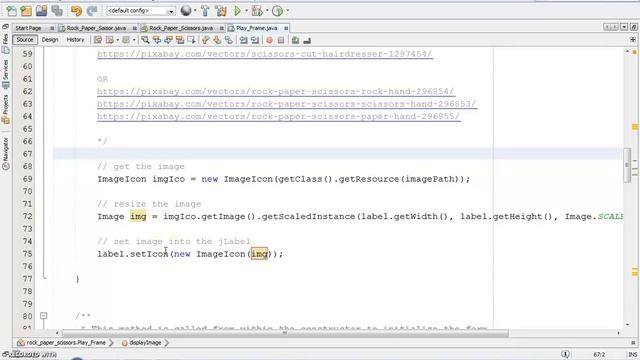The height and width of the screenshot is (360, 640).
Task: Click the horizontal scrollbar thumb
Action: click(285, 333)
